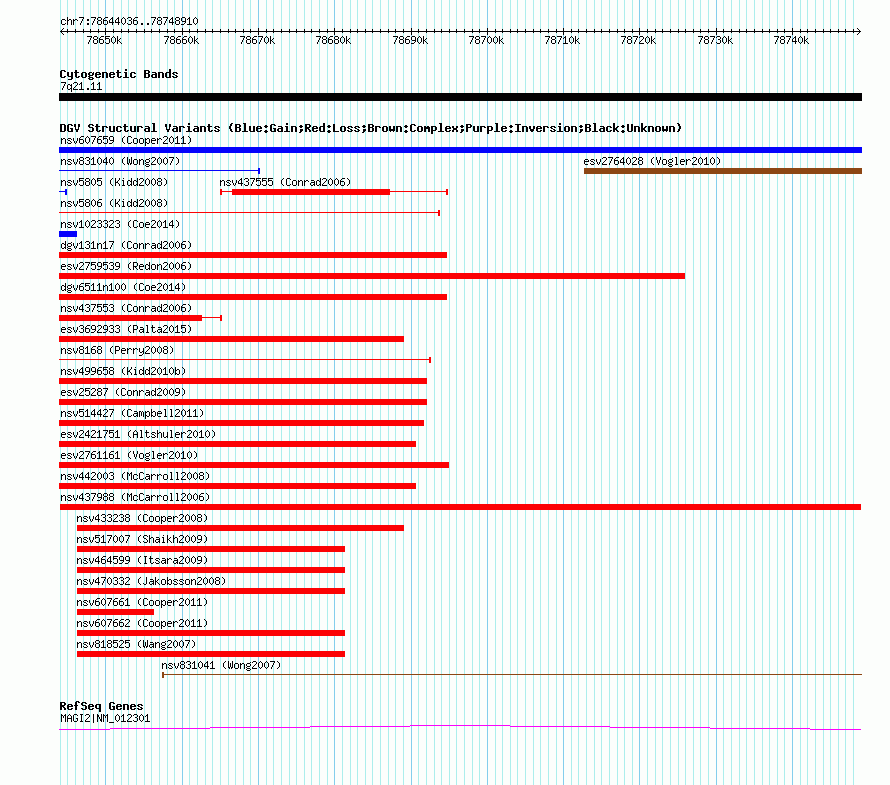Screen dimensions: 890x785
Task: Open esv3692933 (Palta2015) variant
Action: (126, 329)
